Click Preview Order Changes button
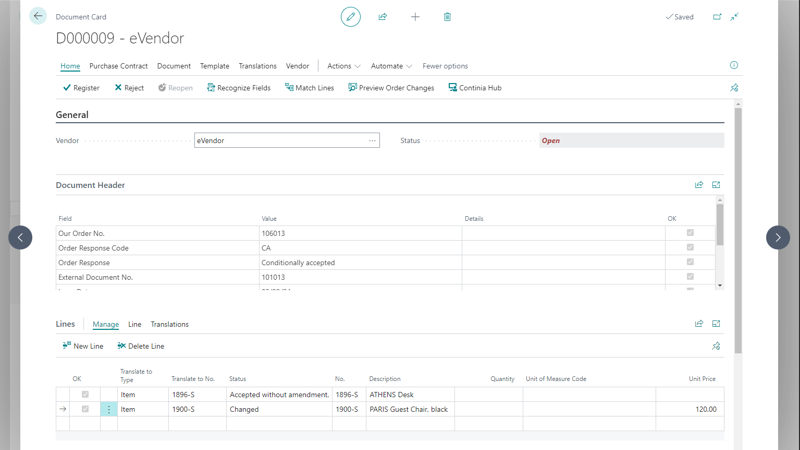Screen dimensions: 800x450 point(390,88)
